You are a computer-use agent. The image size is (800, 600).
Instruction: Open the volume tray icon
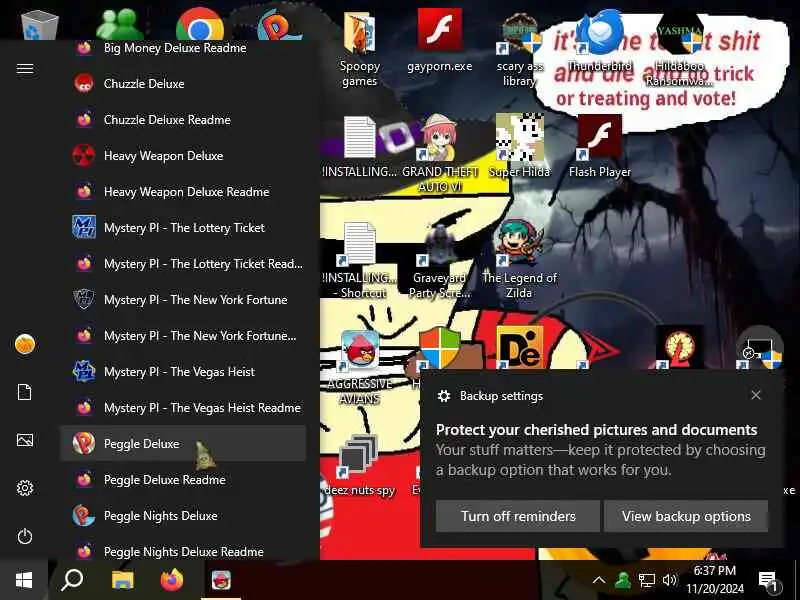[x=669, y=580]
